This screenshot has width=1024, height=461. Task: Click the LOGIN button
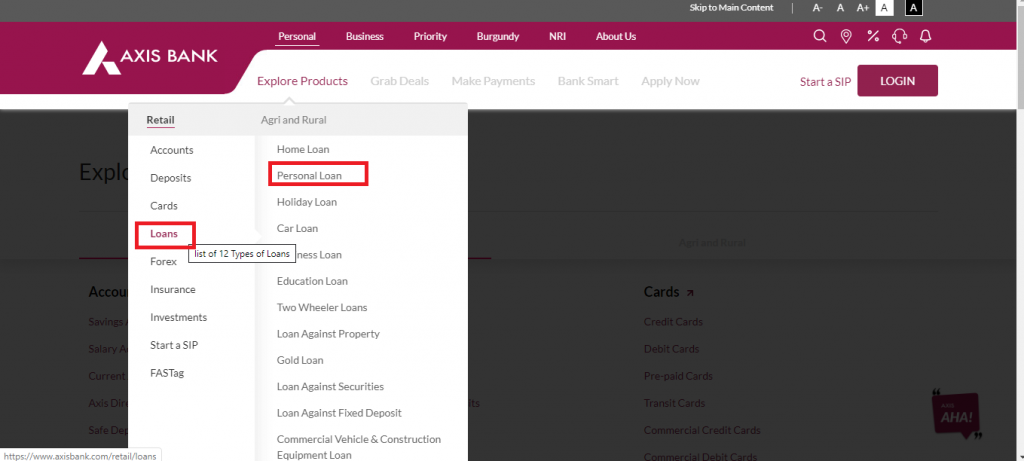click(897, 81)
